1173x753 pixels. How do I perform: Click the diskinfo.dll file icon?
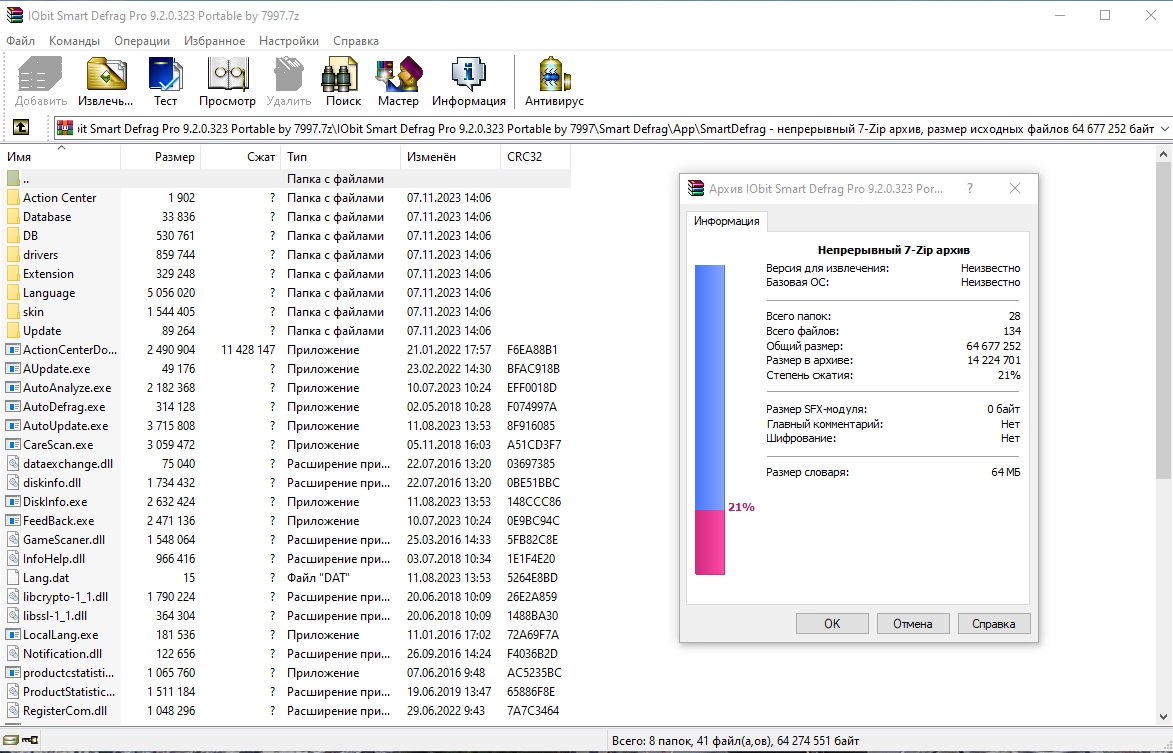[13, 482]
